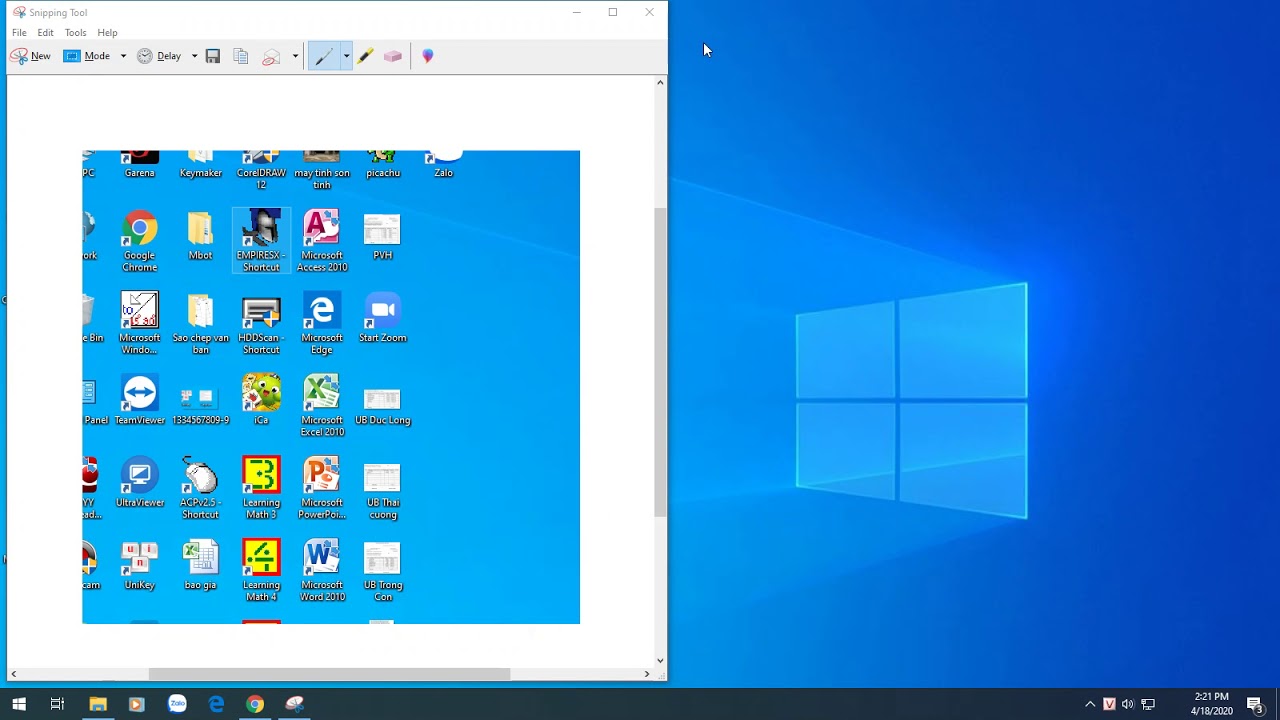Click the horizontal scrollbar left arrow
1280x720 pixels.
[13, 674]
